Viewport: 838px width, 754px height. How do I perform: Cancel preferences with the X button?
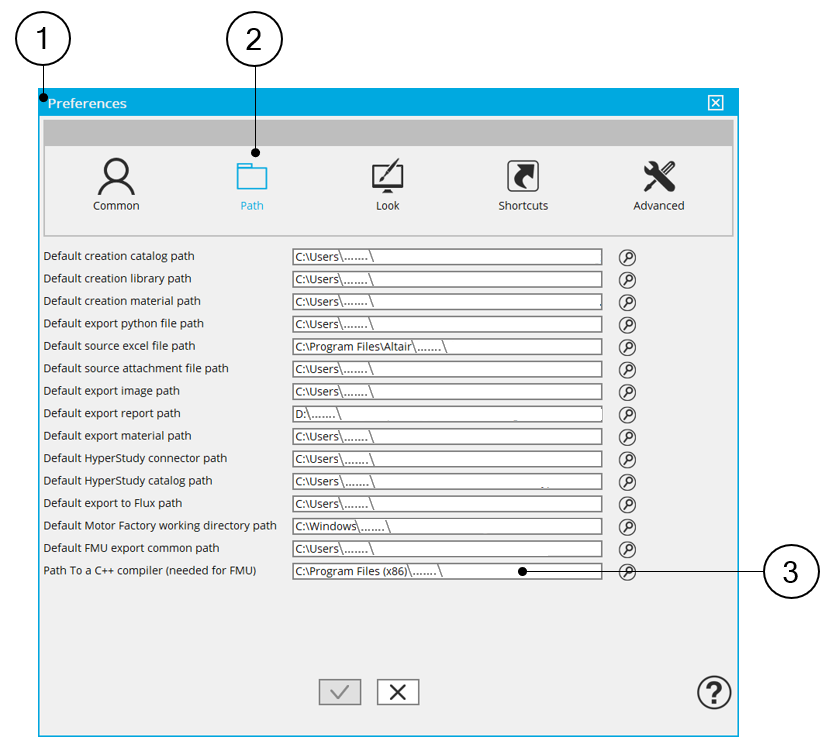coord(398,692)
